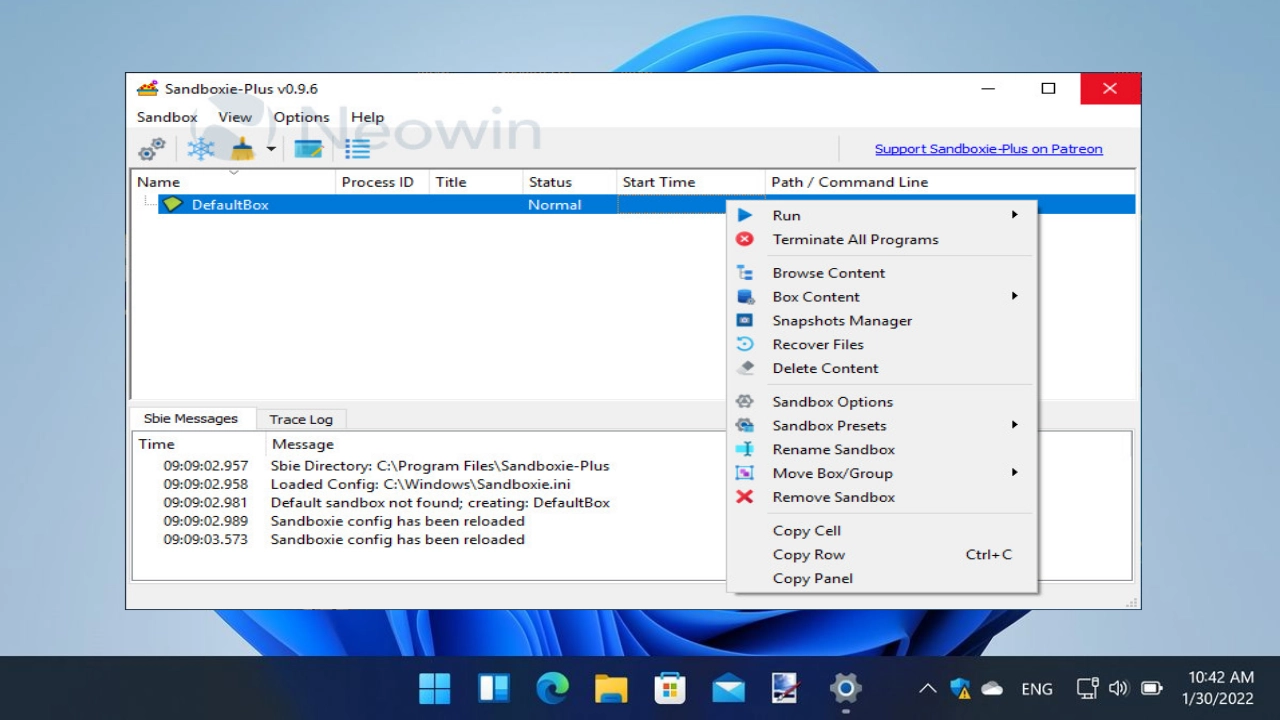The image size is (1280, 720).
Task: Select the DefaultBox row name
Action: click(230, 204)
